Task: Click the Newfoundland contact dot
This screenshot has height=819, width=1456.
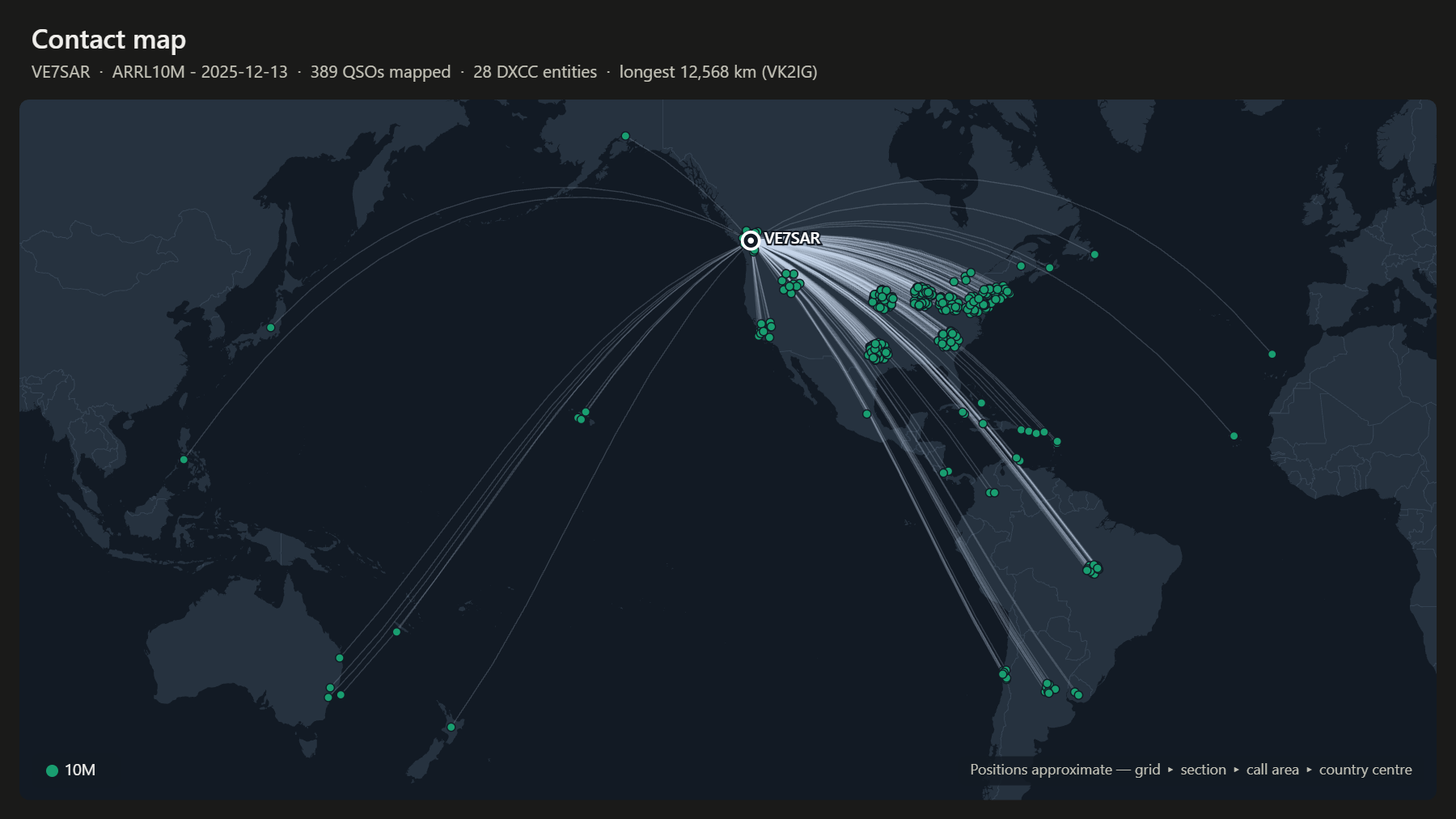Action: (x=1094, y=255)
